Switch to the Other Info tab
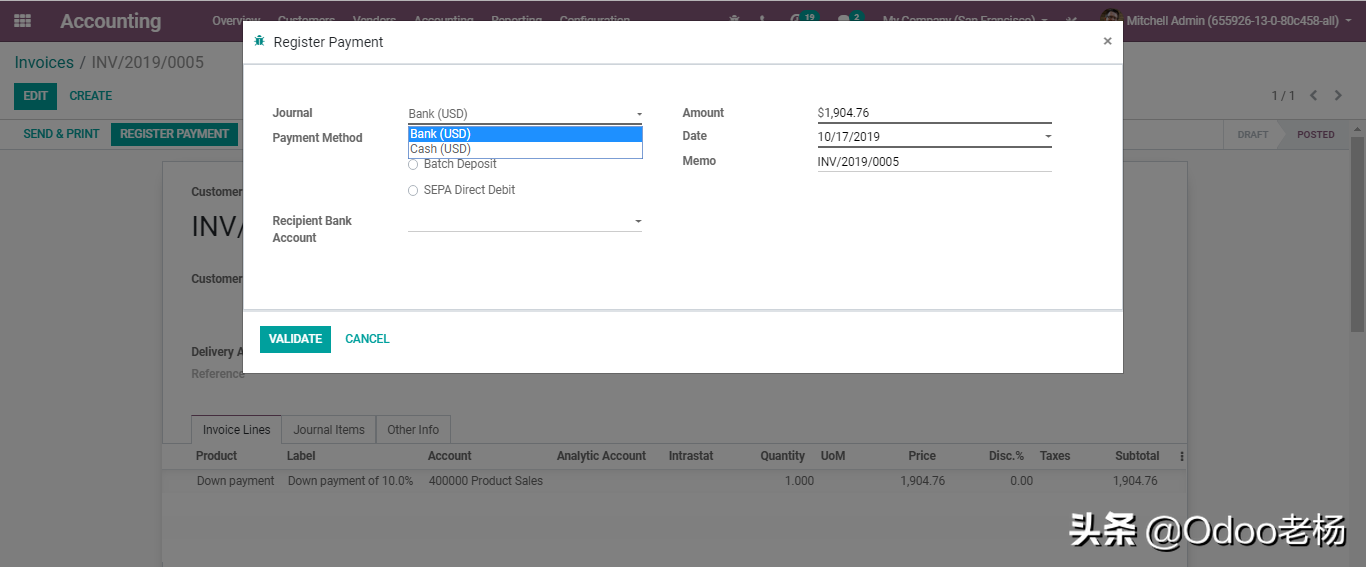The height and width of the screenshot is (567, 1366). (x=413, y=430)
